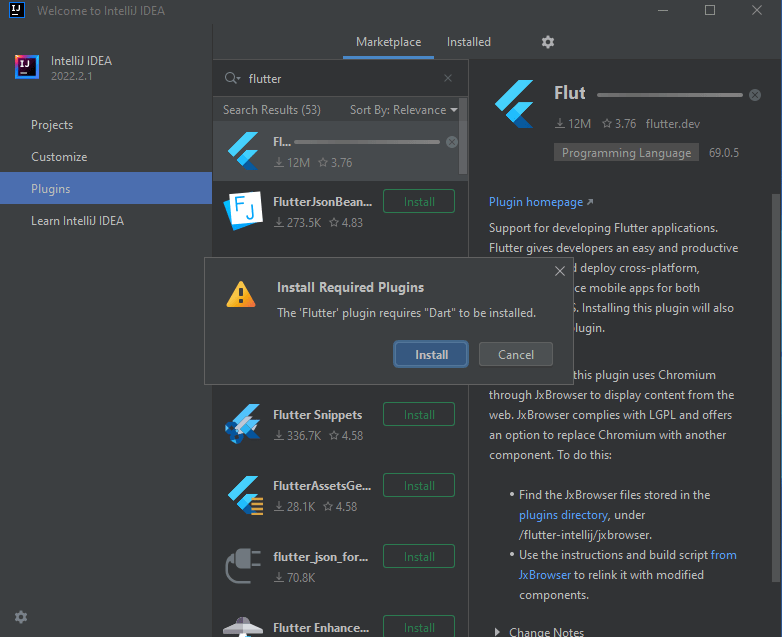Click the IntelliJ title bar app icon
Viewport: 782px width, 637px height.
point(17,10)
